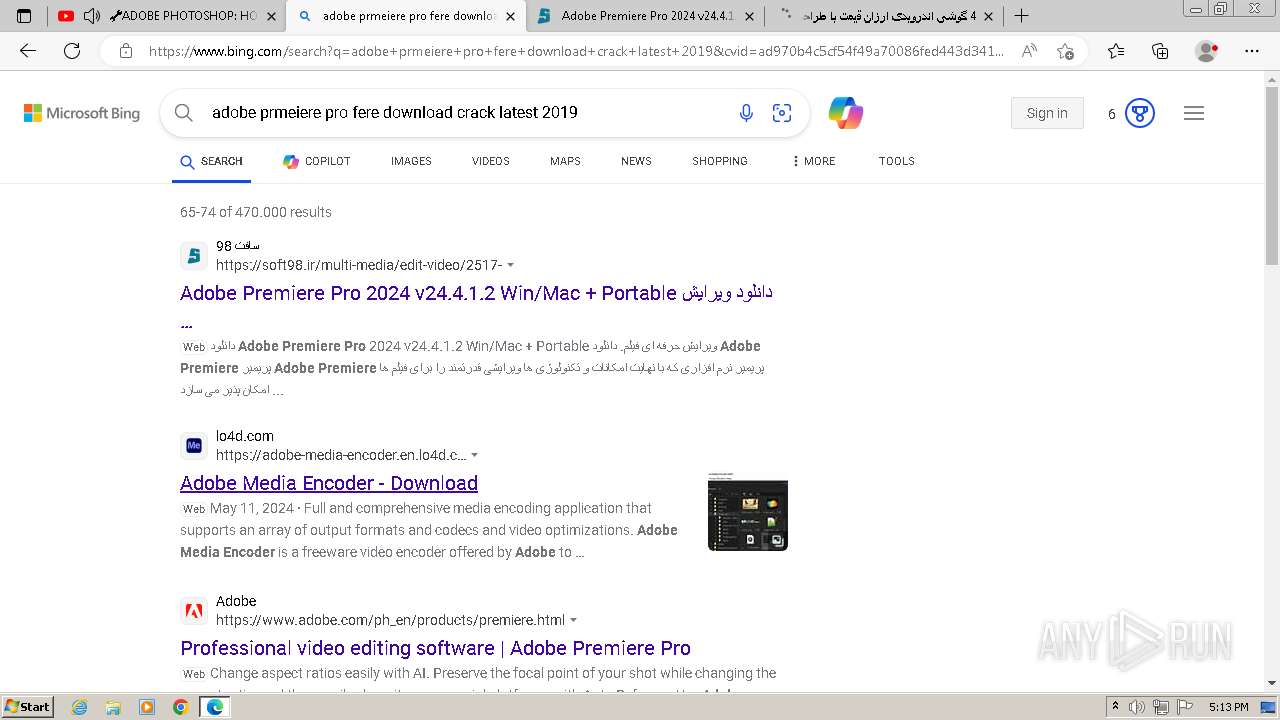Close the Adobe Premiere Pro 2024 tab

click(x=749, y=16)
